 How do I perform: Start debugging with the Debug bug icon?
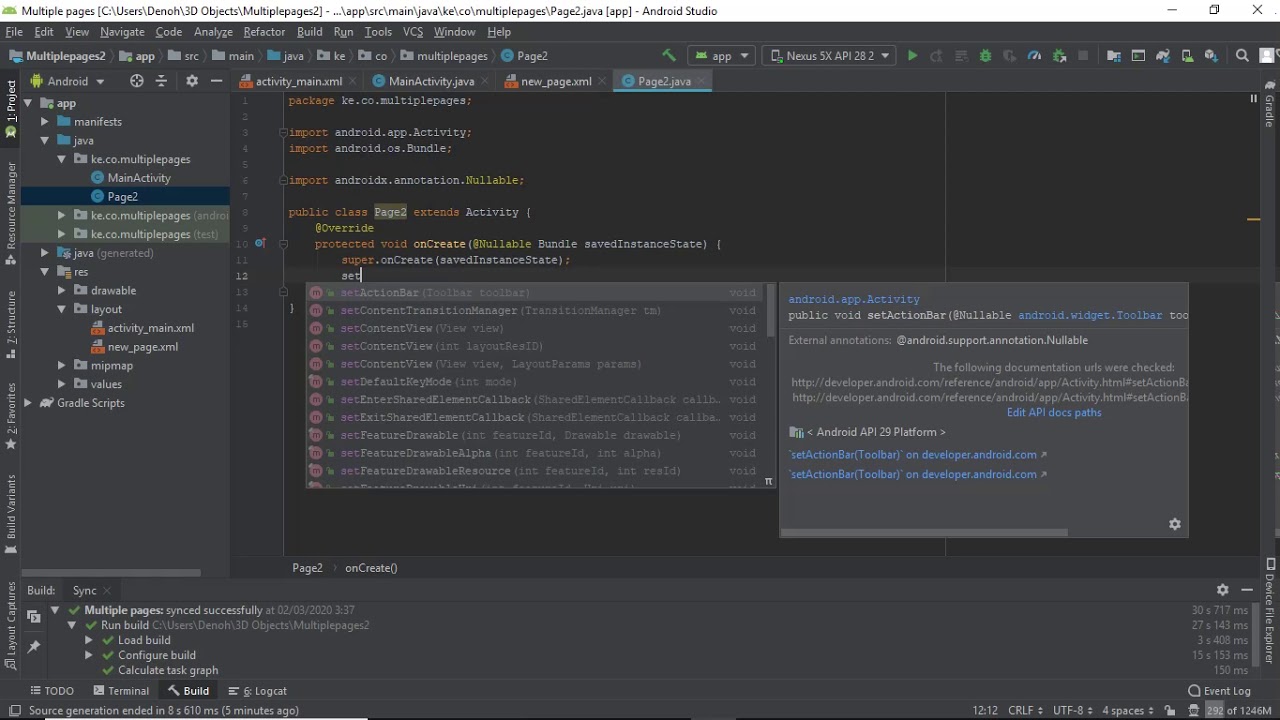[x=985, y=56]
